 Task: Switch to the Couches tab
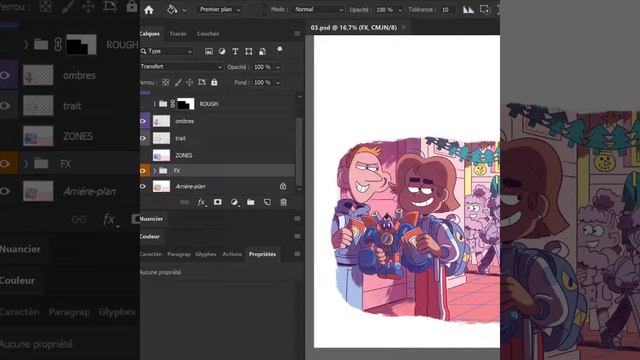point(208,34)
